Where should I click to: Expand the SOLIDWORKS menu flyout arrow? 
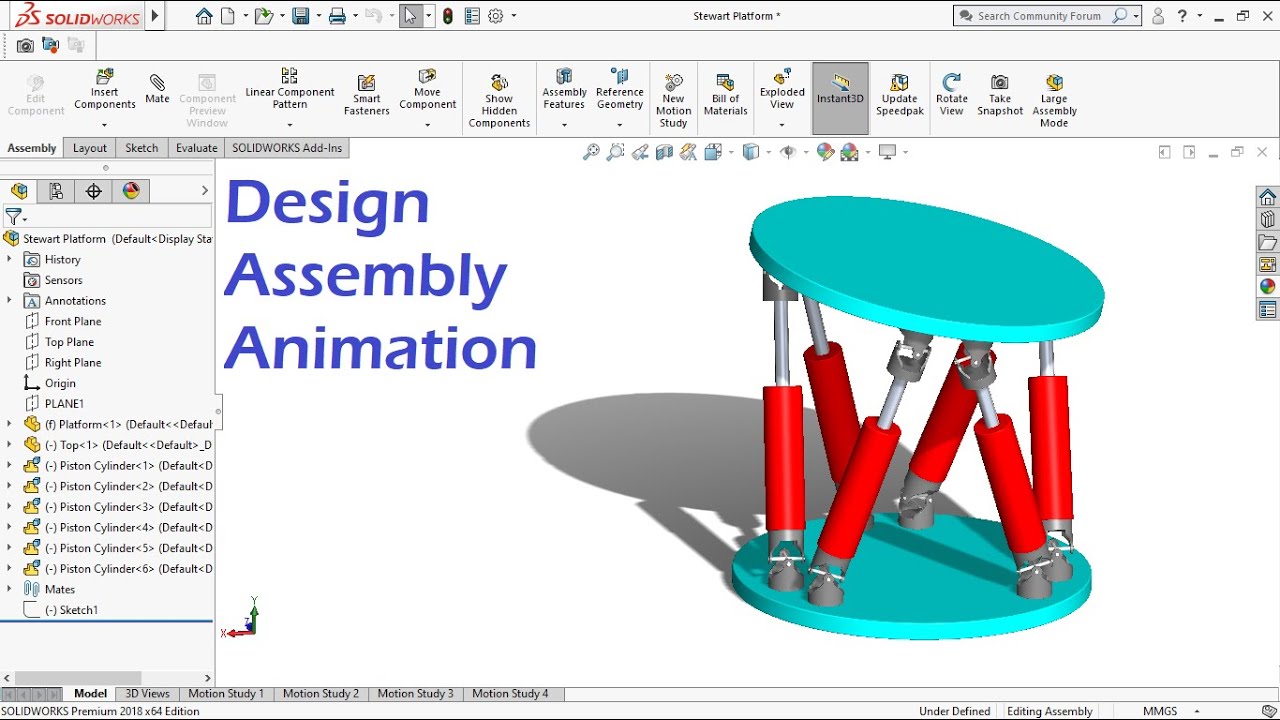click(154, 16)
